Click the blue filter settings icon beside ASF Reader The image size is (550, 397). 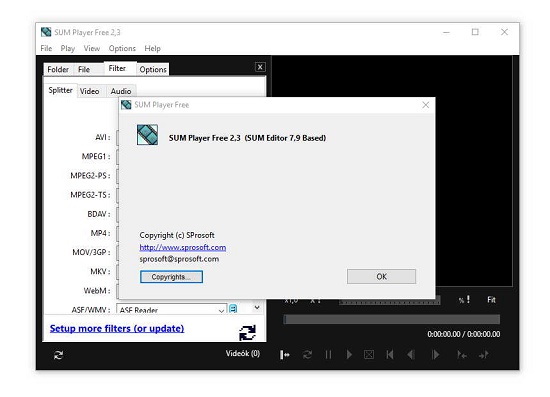coord(233,309)
